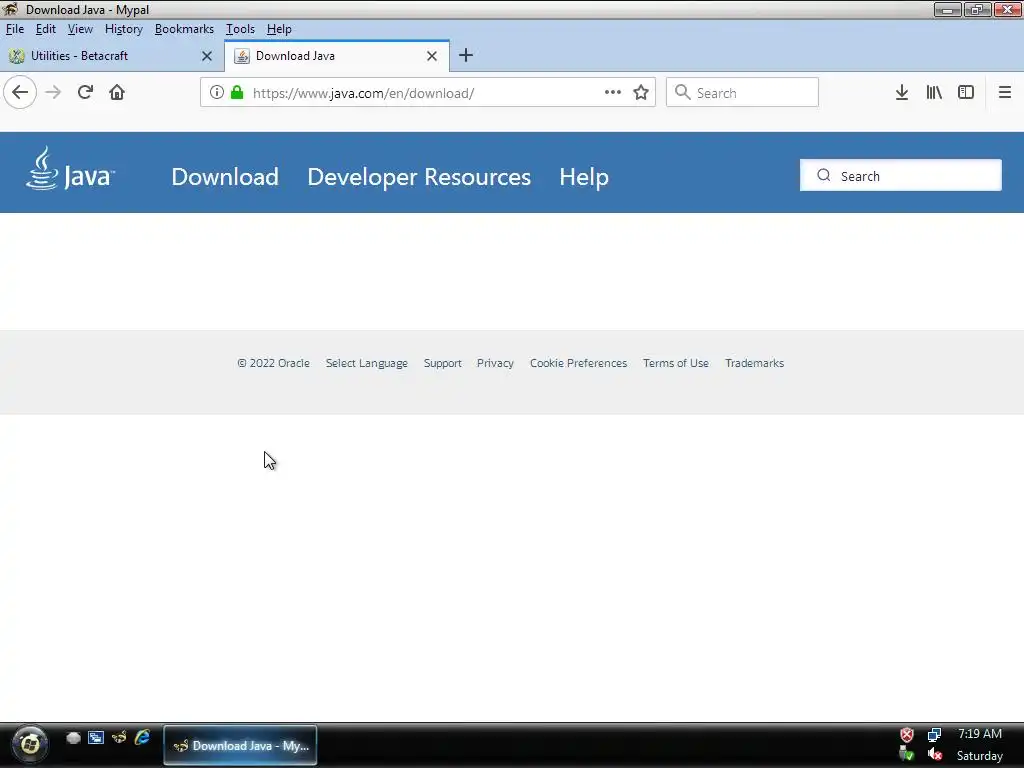The height and width of the screenshot is (768, 1024).
Task: Click the taskbar clock showing 7:19 AM
Action: coord(979,734)
